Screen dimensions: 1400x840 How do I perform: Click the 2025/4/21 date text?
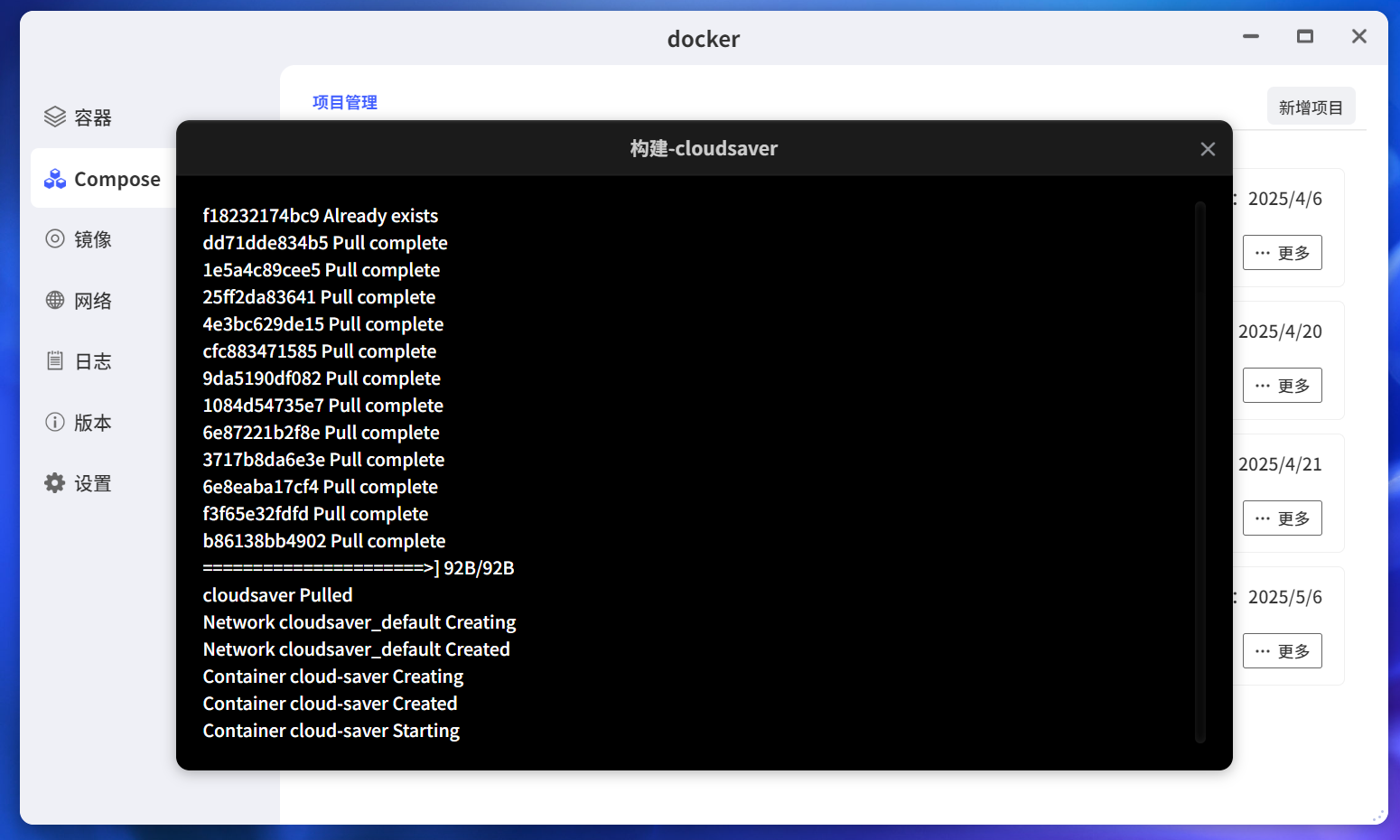(1280, 464)
